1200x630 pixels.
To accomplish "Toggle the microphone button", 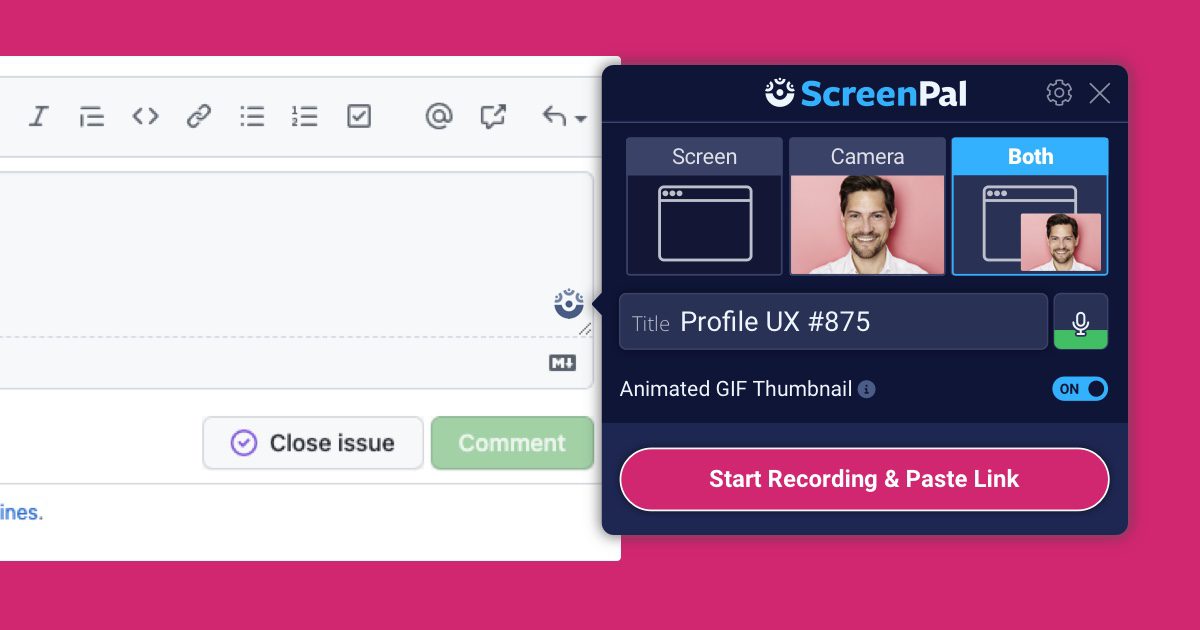I will tap(1081, 322).
